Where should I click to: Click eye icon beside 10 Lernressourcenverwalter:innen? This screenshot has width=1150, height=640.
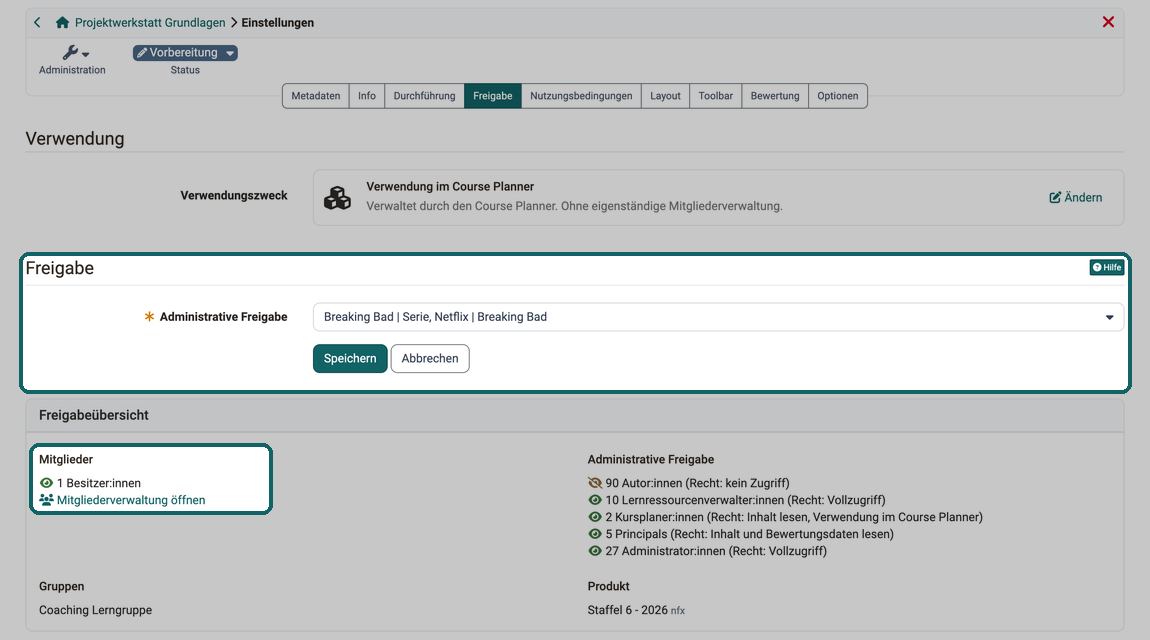pyautogui.click(x=595, y=500)
